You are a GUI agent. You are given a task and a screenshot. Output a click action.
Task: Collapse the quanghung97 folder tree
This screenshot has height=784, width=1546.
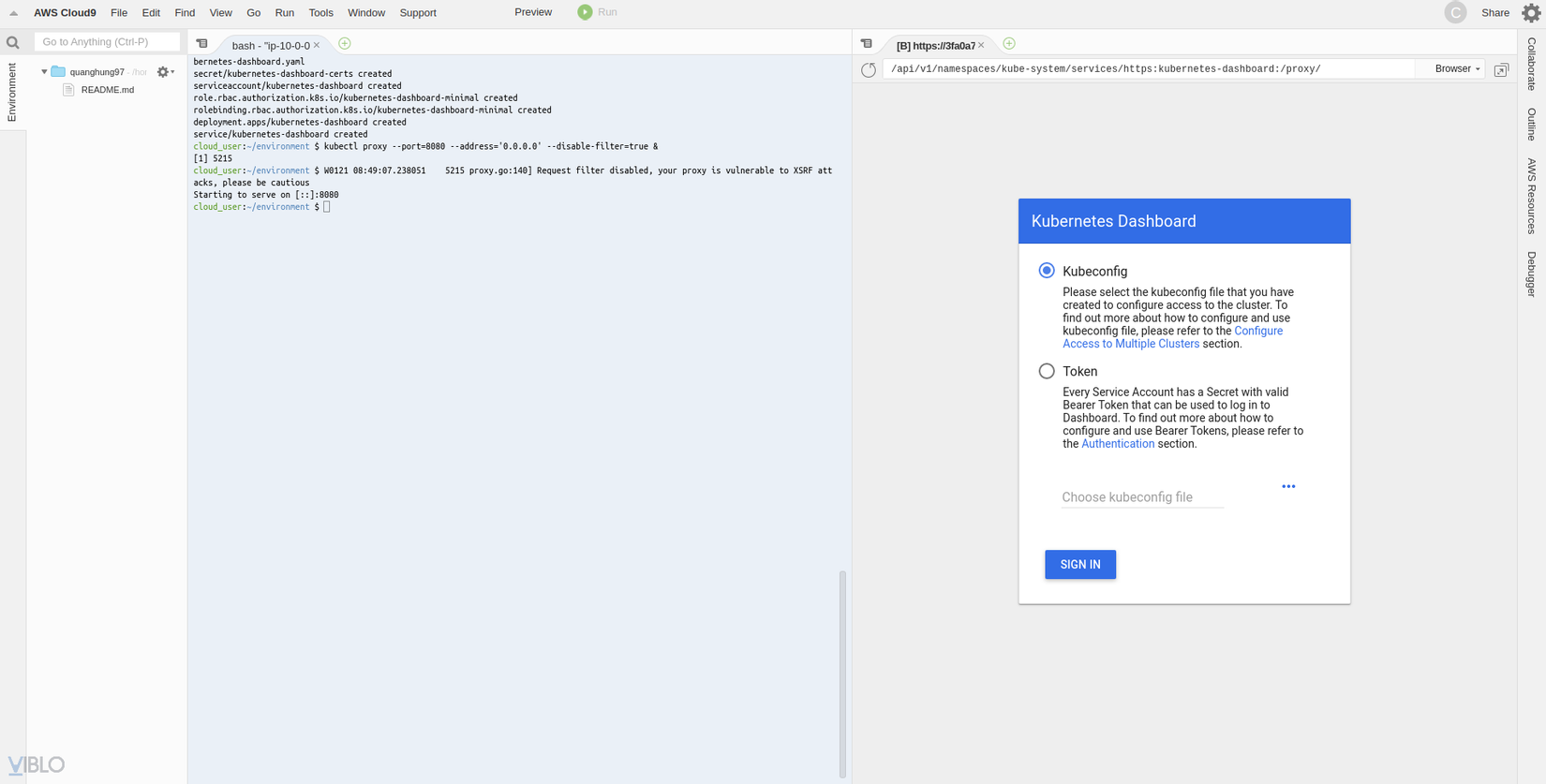pos(44,72)
